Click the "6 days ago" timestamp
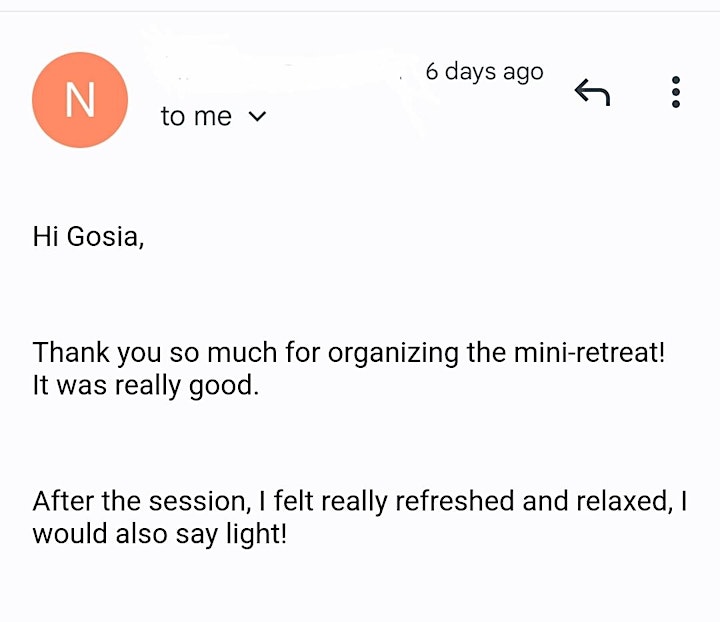 point(484,72)
